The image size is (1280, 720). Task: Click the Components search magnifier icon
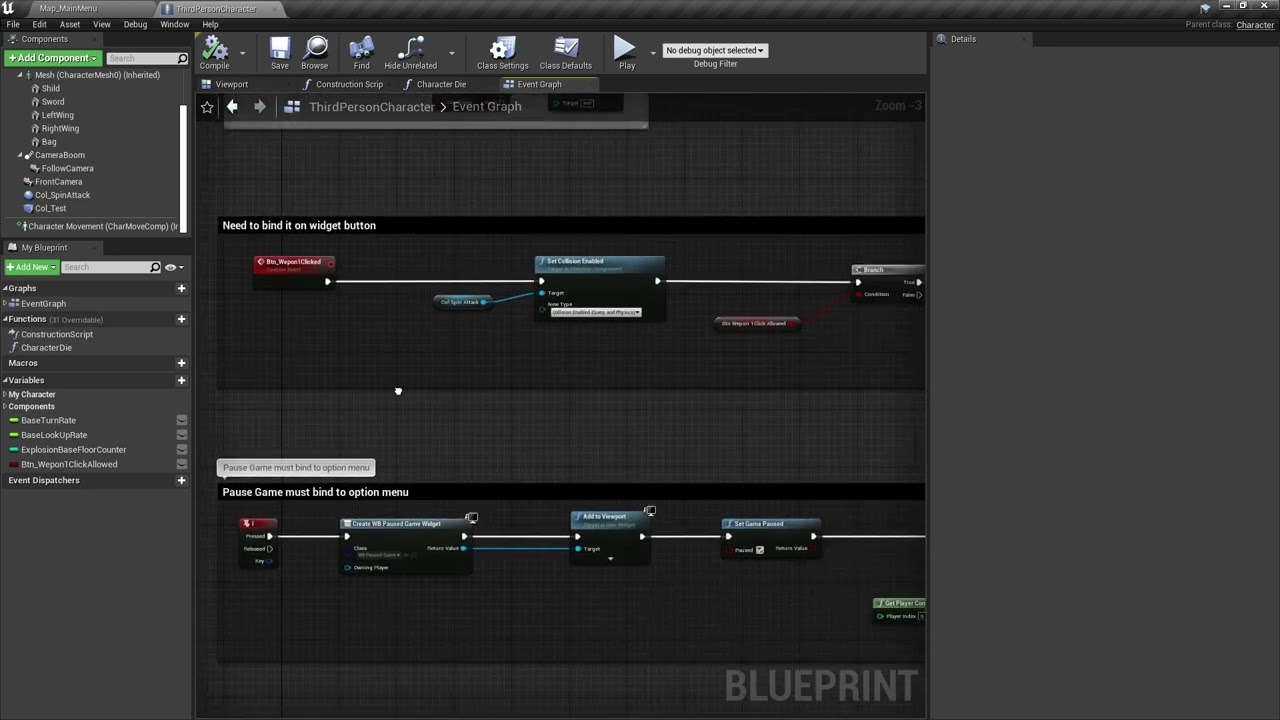click(x=182, y=58)
